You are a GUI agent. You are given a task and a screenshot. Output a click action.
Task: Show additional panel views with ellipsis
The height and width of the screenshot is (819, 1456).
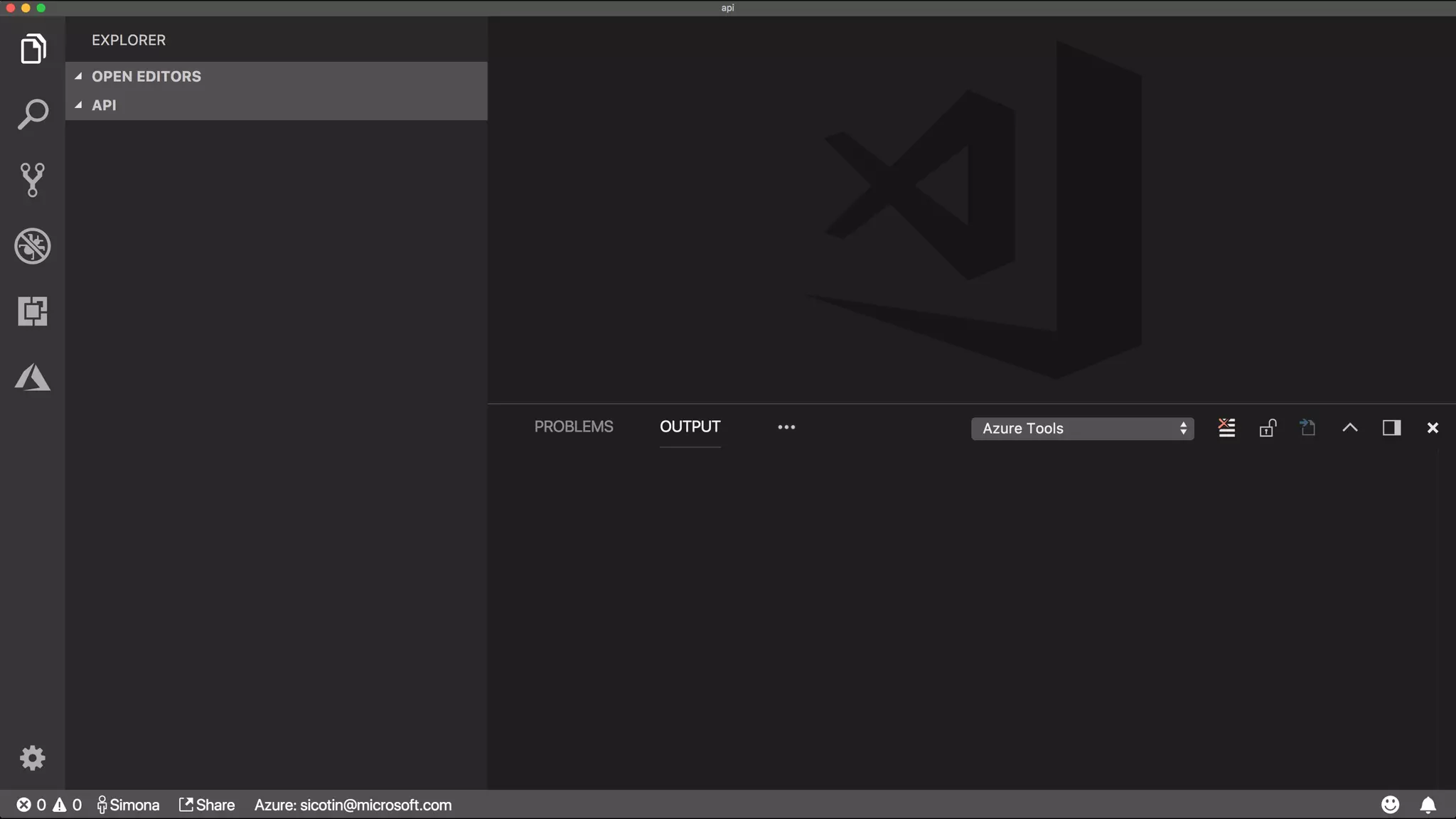tap(786, 427)
